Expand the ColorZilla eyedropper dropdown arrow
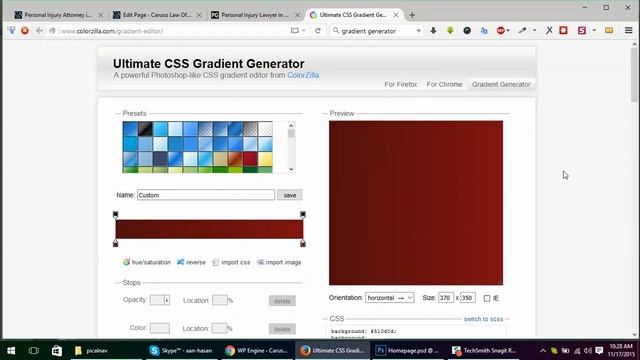Viewport: 640px width, 360px height. [x=534, y=31]
